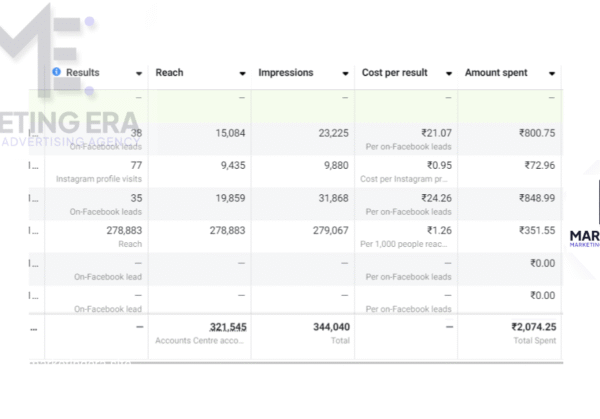Viewport: 600px width, 419px height.
Task: Click the Cost per result dropdown arrow
Action: (449, 74)
